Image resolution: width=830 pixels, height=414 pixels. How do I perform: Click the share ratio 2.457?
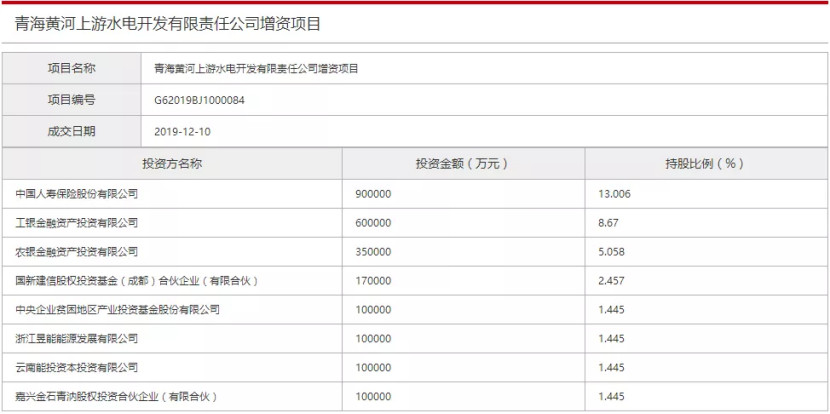coord(611,281)
